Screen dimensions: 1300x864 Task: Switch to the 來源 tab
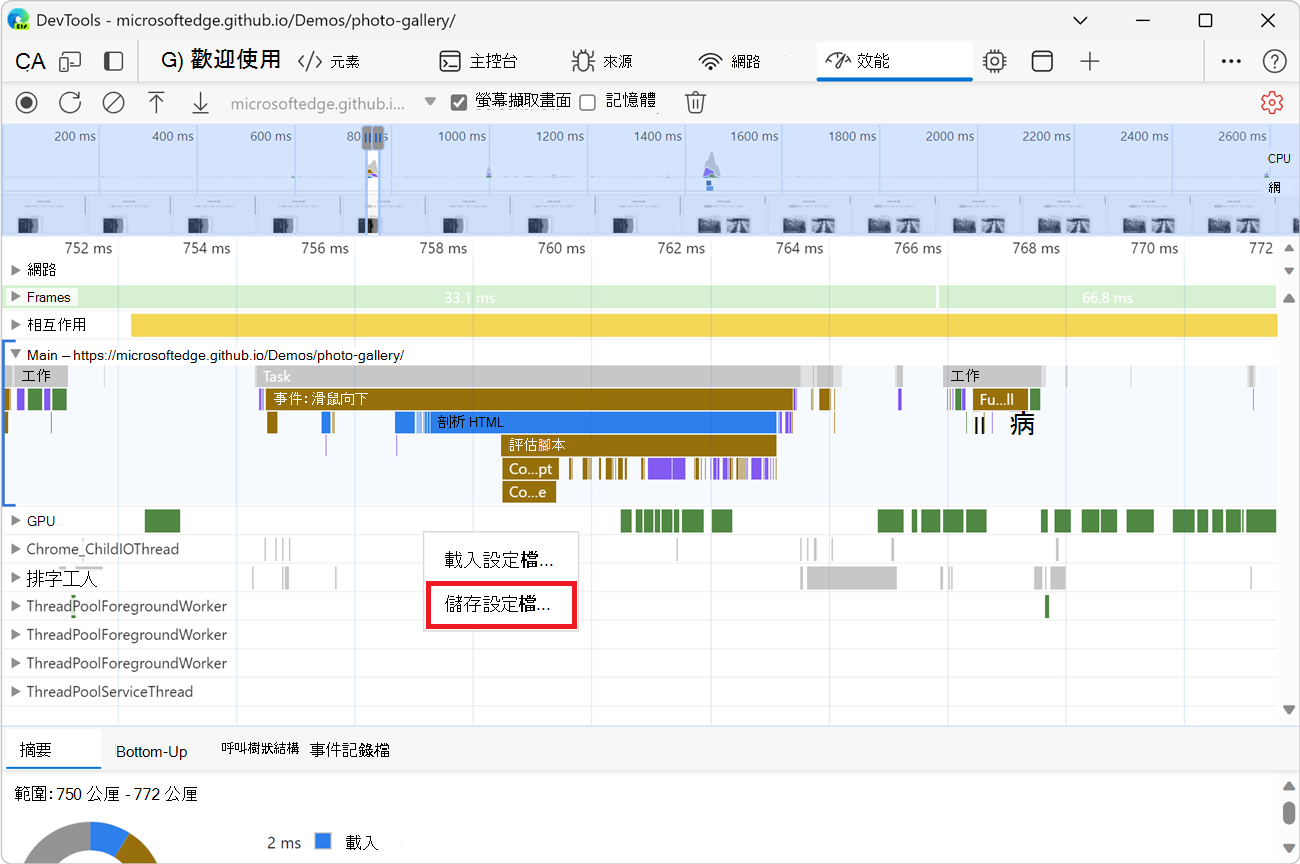(x=602, y=62)
